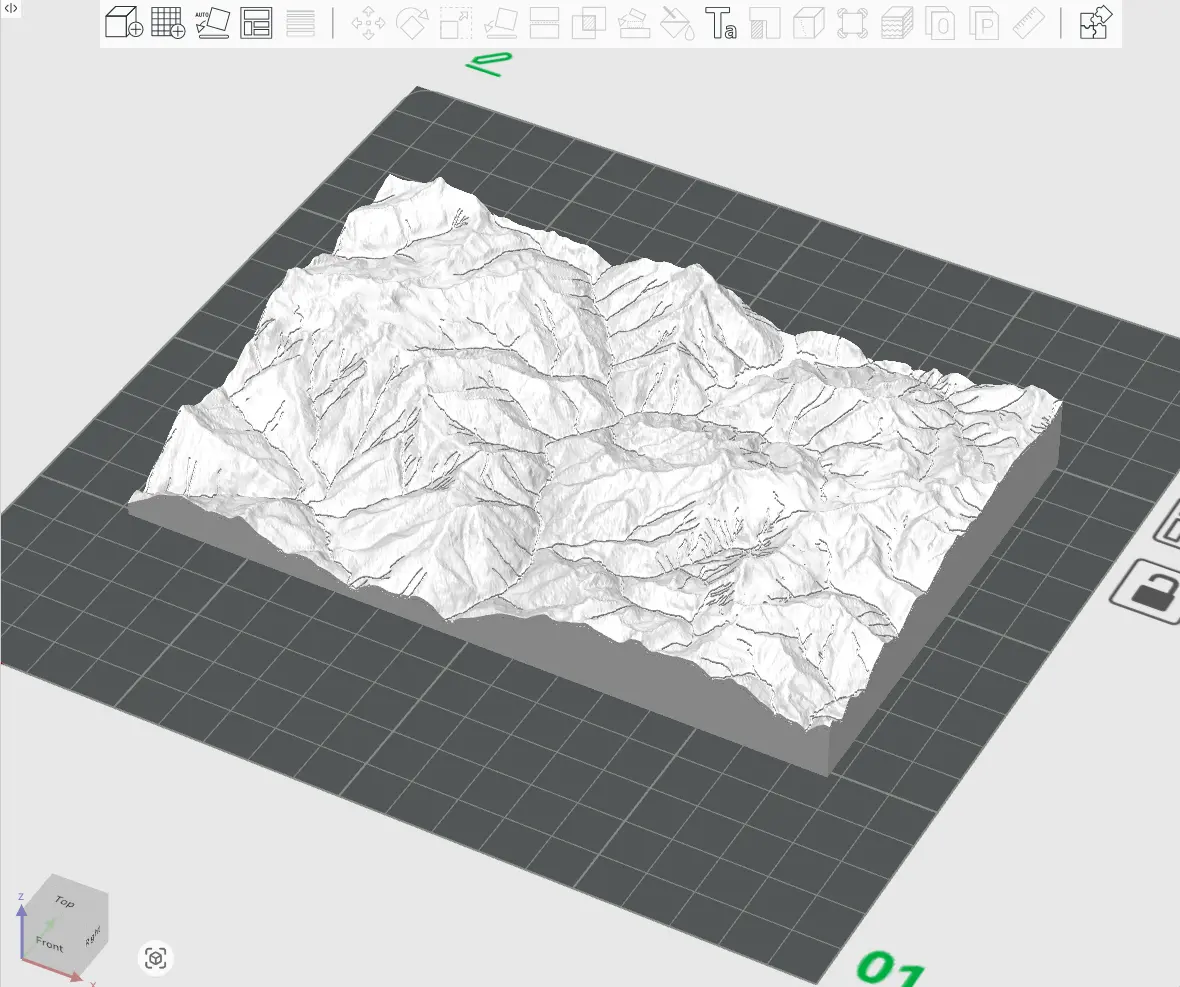Run Auto orient on the model
Screen dimensions: 1180x987
click(212, 23)
